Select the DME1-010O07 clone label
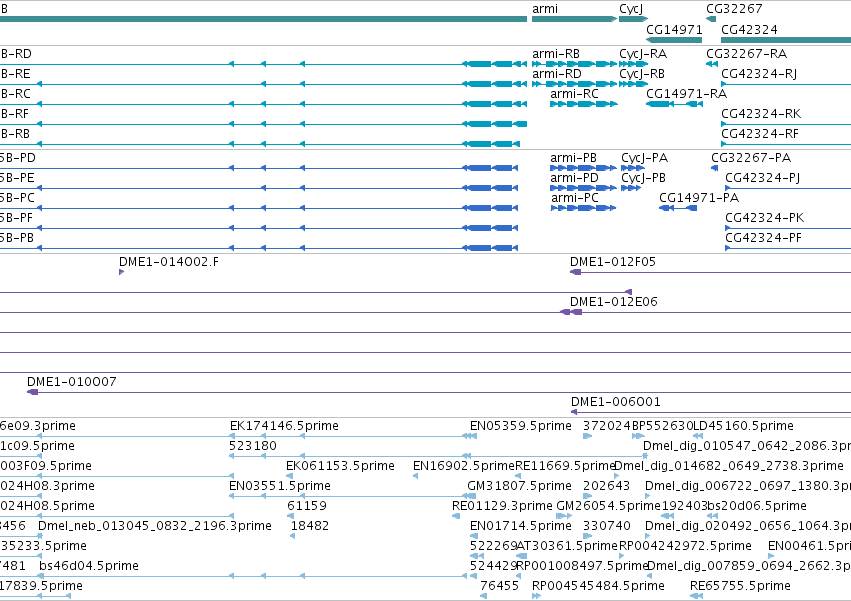The image size is (851, 601). click(x=72, y=382)
